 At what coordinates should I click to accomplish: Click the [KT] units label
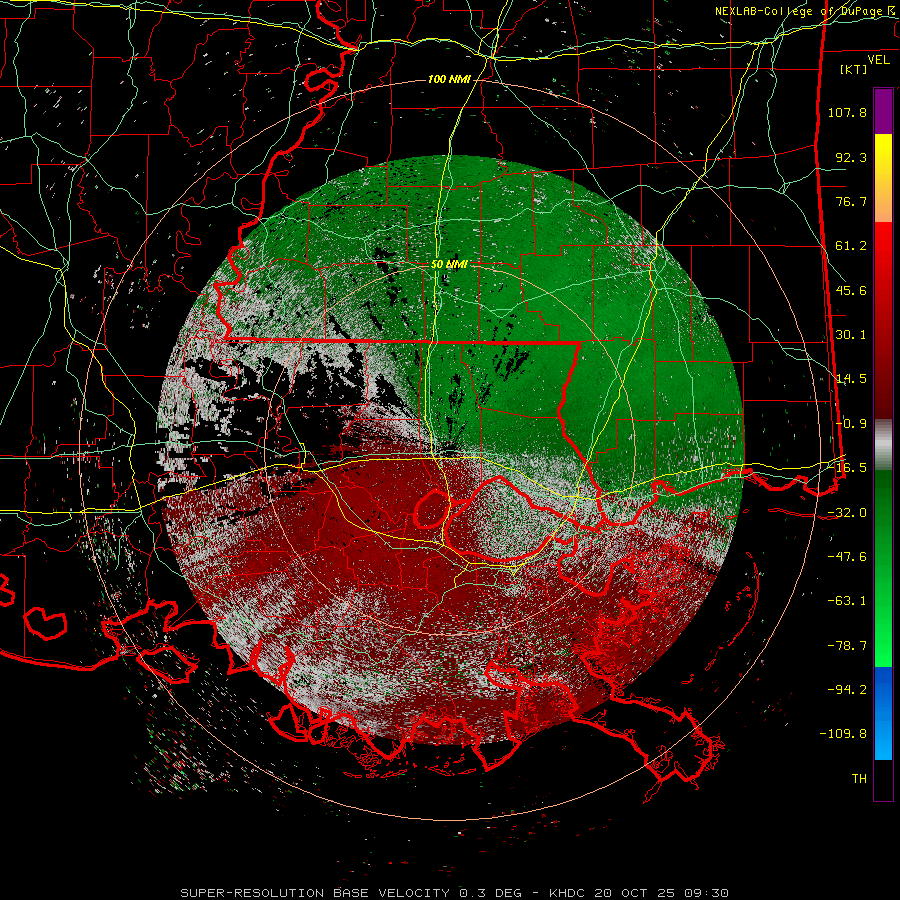(x=854, y=69)
